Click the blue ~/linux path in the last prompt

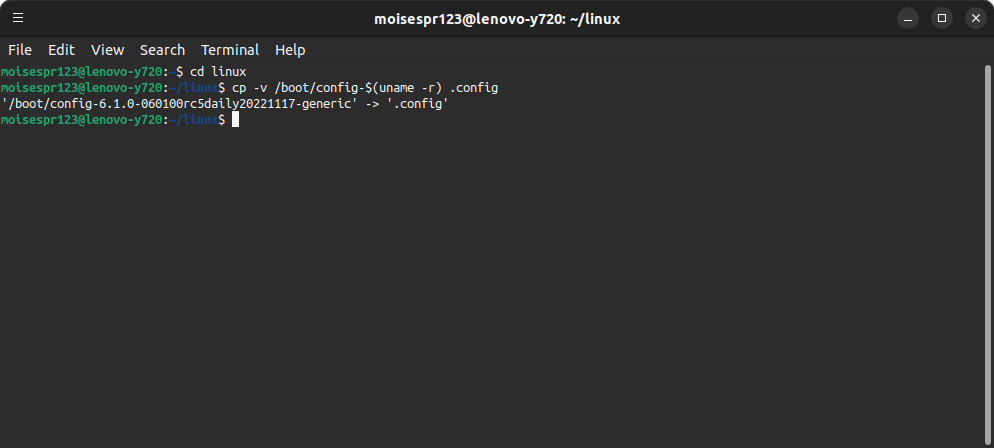tap(193, 120)
